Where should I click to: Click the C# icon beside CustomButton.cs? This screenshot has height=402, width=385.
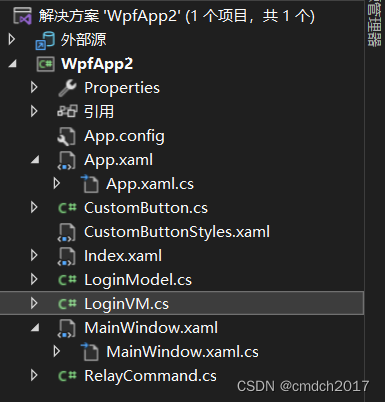[67, 208]
